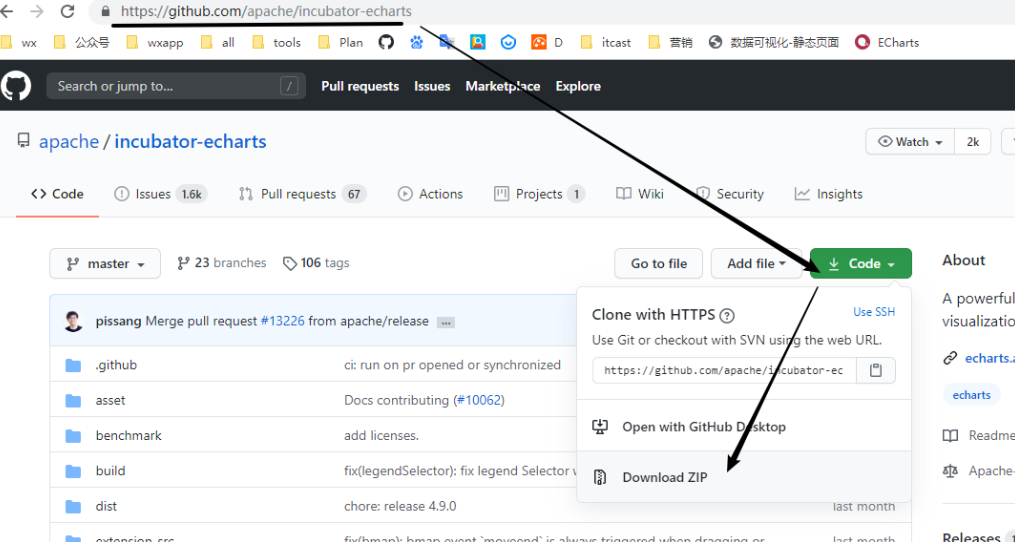
Task: Switch clone method via Use SSH
Action: pyautogui.click(x=874, y=311)
